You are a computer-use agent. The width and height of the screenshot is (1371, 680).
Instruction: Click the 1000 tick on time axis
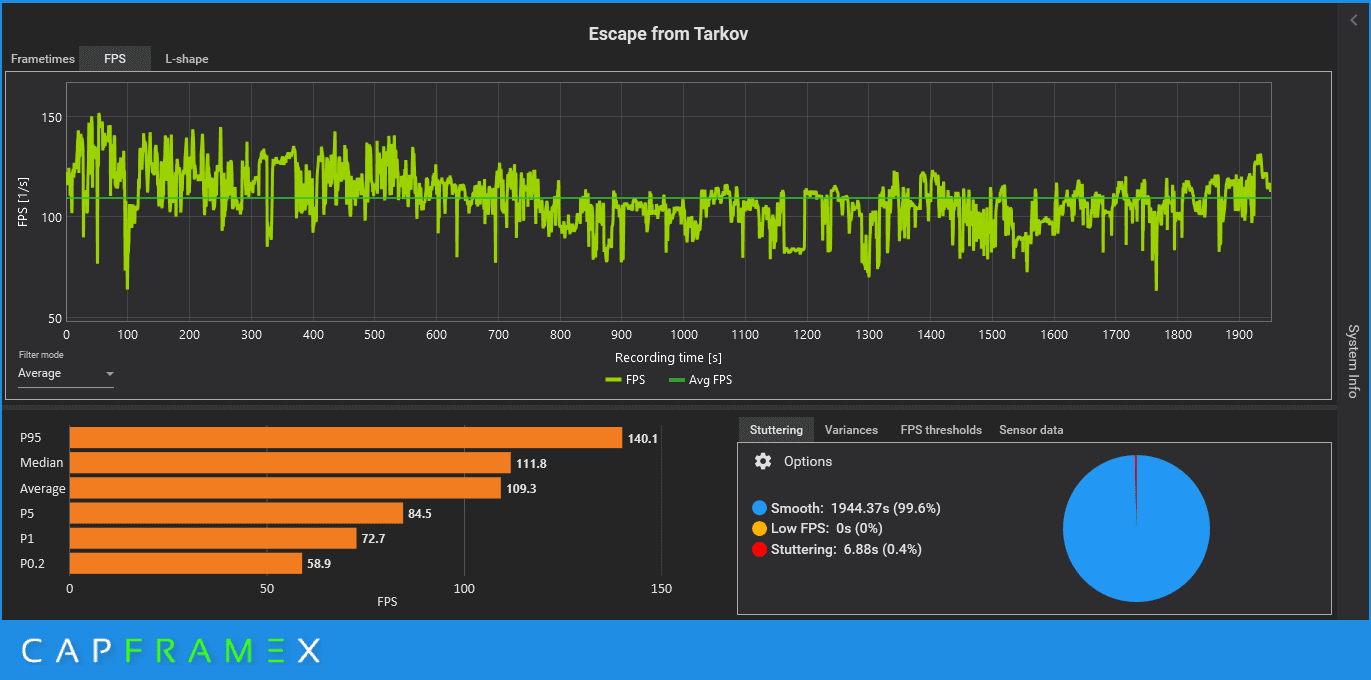(x=684, y=335)
